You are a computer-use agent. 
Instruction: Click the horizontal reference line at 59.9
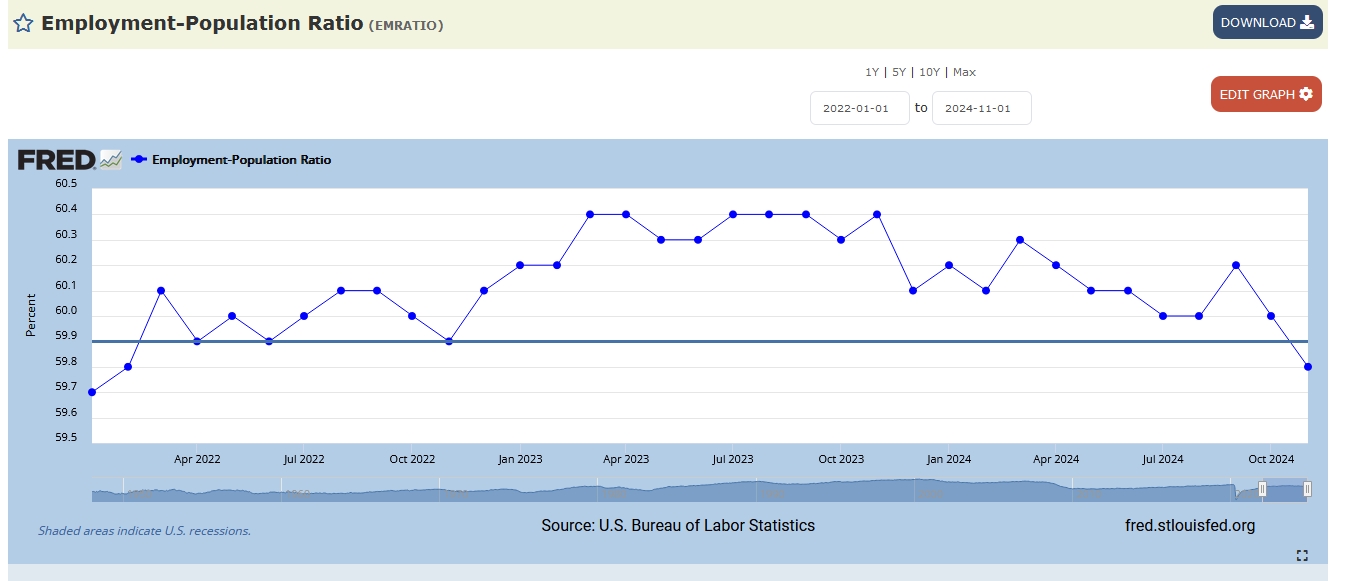tap(700, 342)
